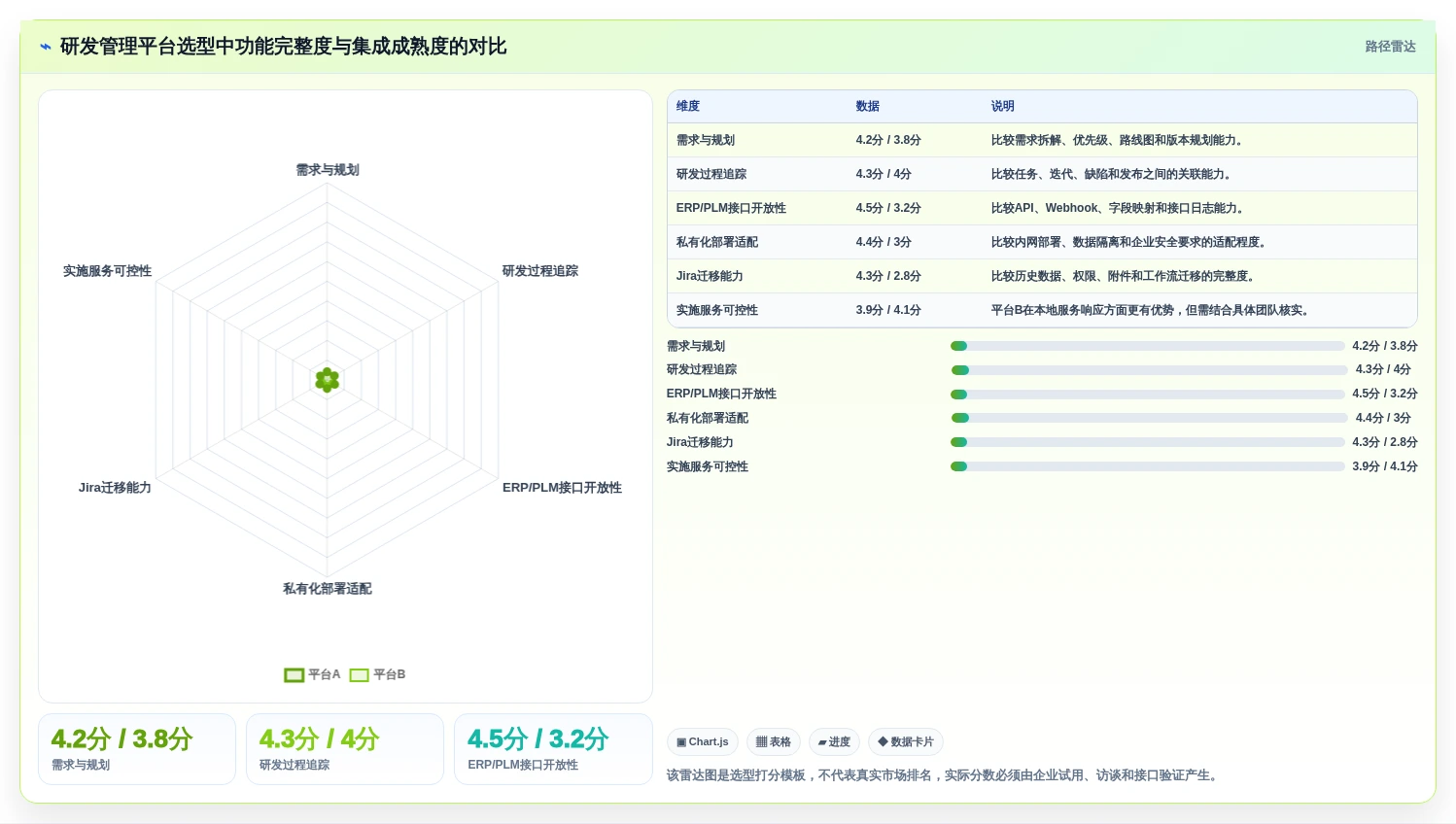
Task: Click the Jira迁移能力 progress bar
Action: [x=1148, y=442]
